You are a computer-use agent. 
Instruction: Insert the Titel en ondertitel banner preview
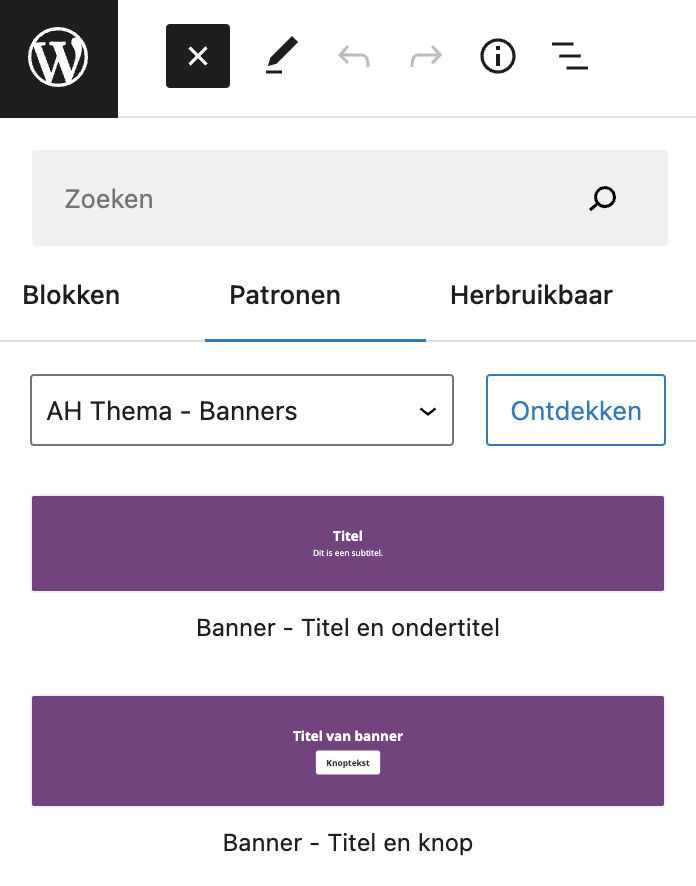(348, 544)
